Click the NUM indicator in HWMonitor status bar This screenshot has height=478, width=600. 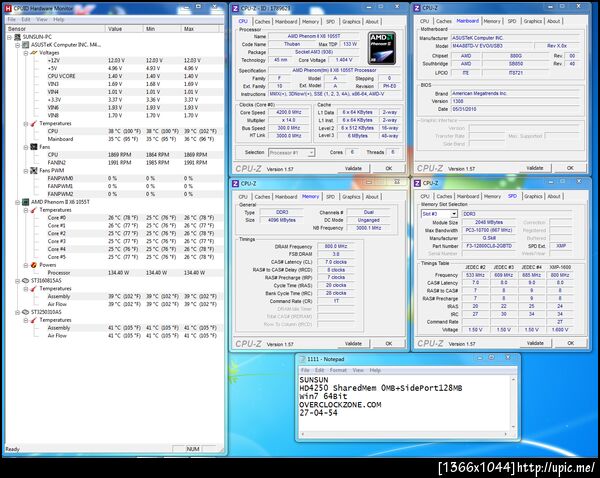point(193,449)
